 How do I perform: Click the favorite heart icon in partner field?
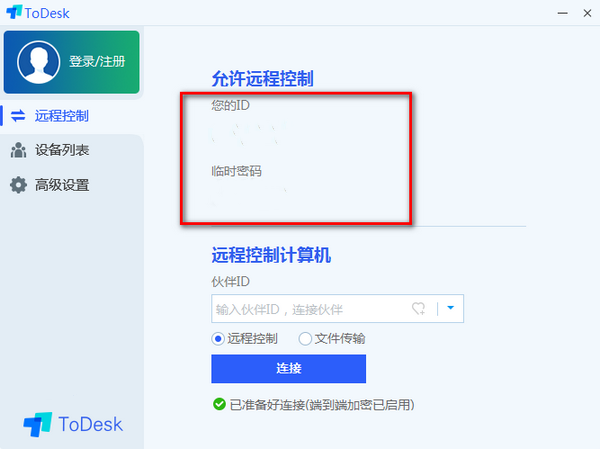(419, 309)
